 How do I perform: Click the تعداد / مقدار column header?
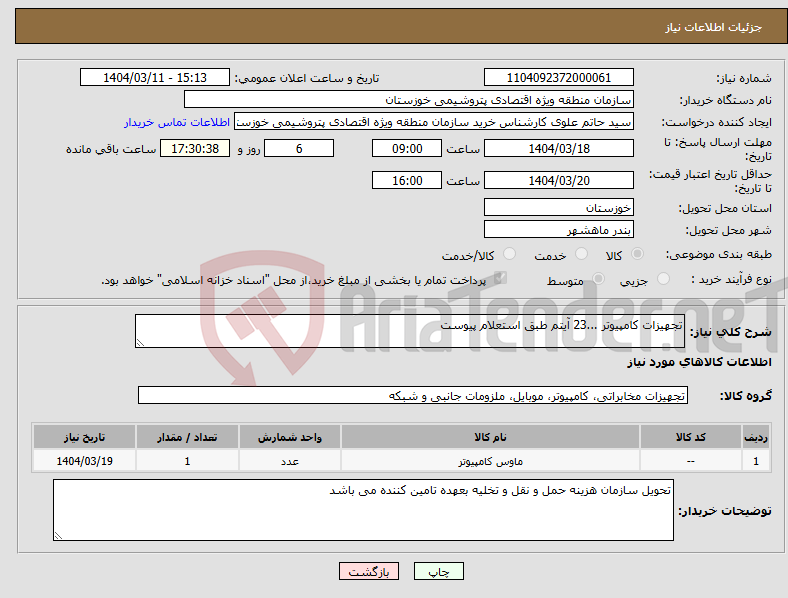point(187,437)
